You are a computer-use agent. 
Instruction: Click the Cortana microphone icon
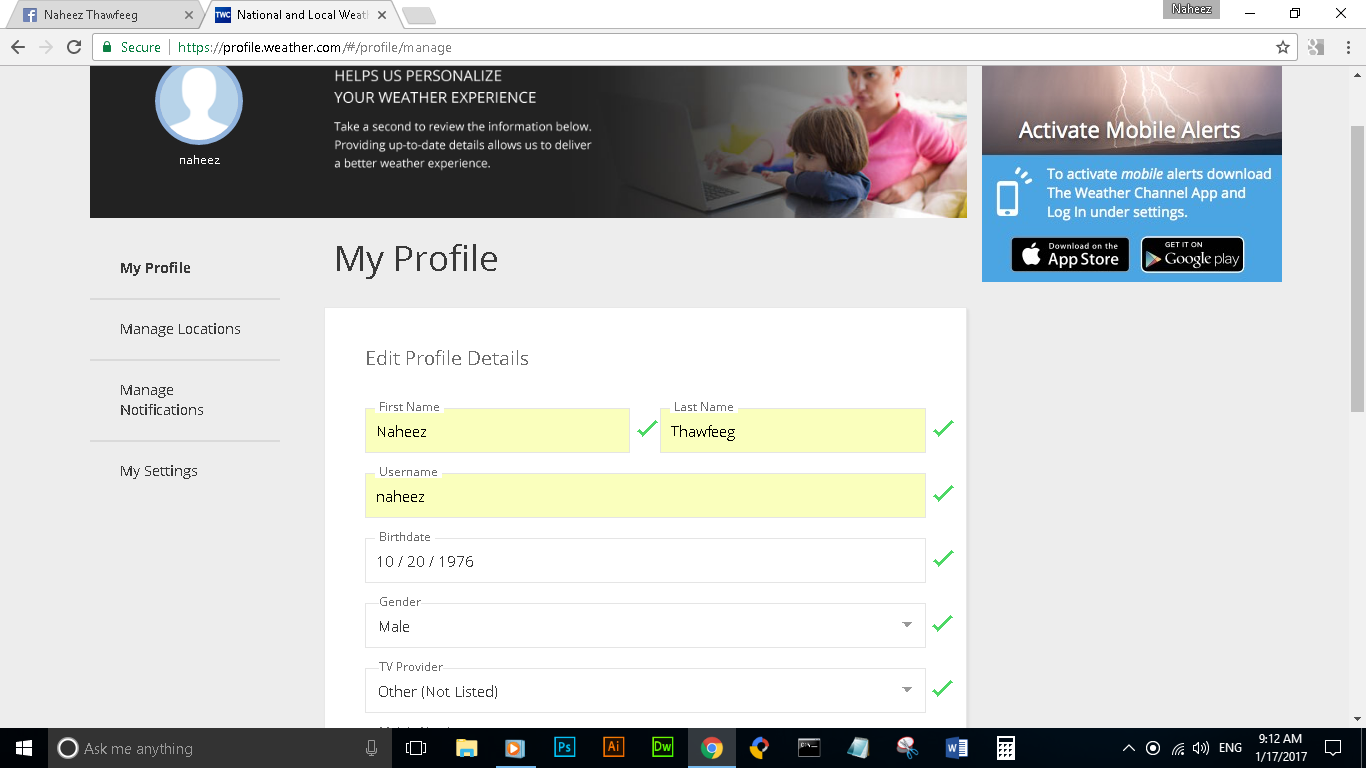[371, 748]
